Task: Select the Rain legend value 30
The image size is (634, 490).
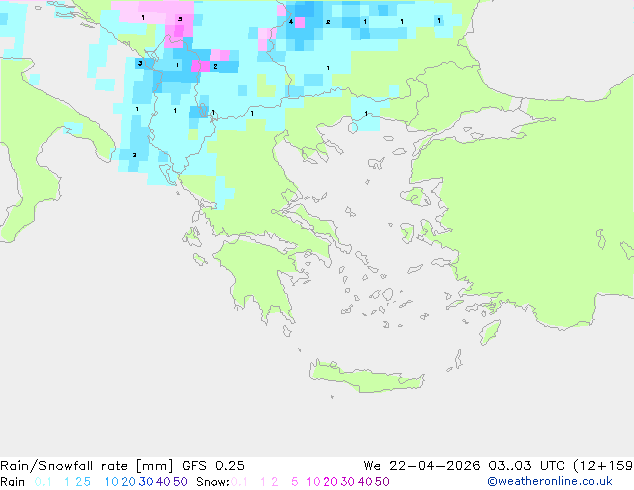Action: point(146,482)
